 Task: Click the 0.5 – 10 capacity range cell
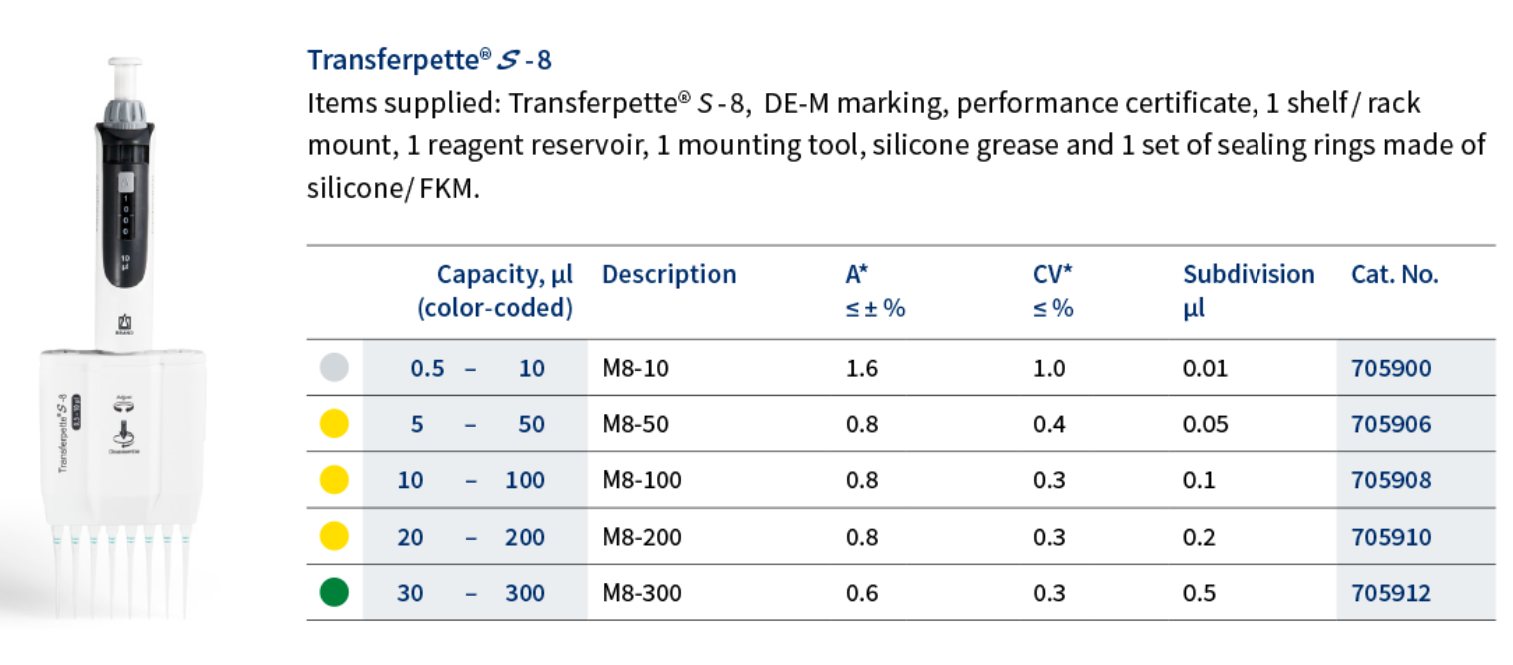click(477, 368)
